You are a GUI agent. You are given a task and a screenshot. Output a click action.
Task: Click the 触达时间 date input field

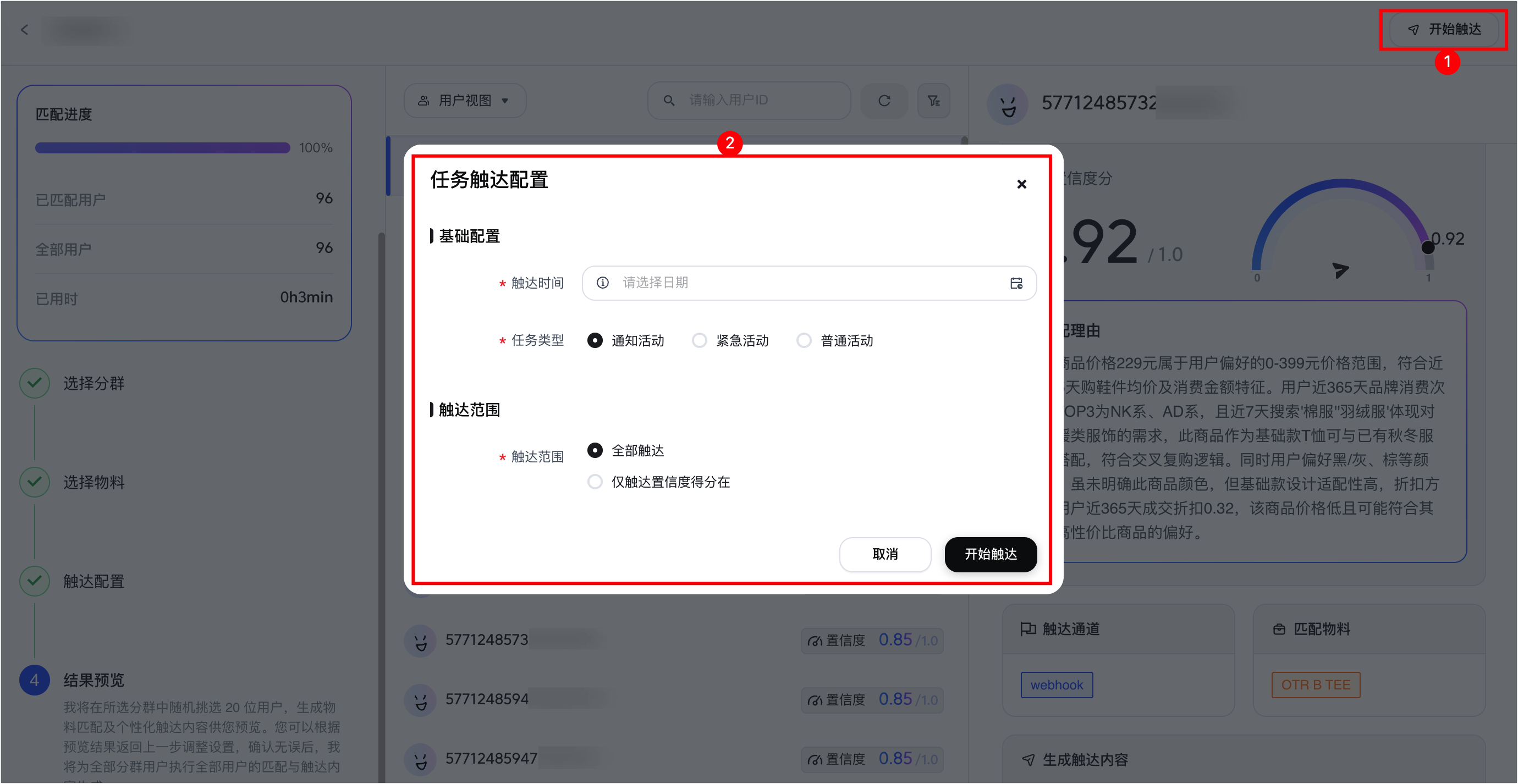[x=809, y=283]
